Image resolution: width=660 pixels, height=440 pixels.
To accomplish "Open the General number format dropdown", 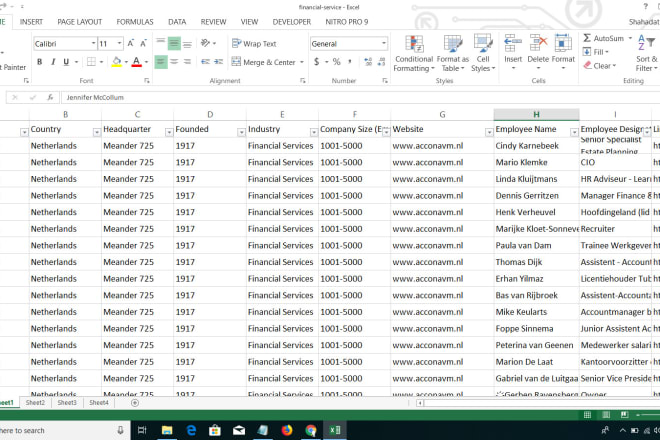I will [x=383, y=43].
